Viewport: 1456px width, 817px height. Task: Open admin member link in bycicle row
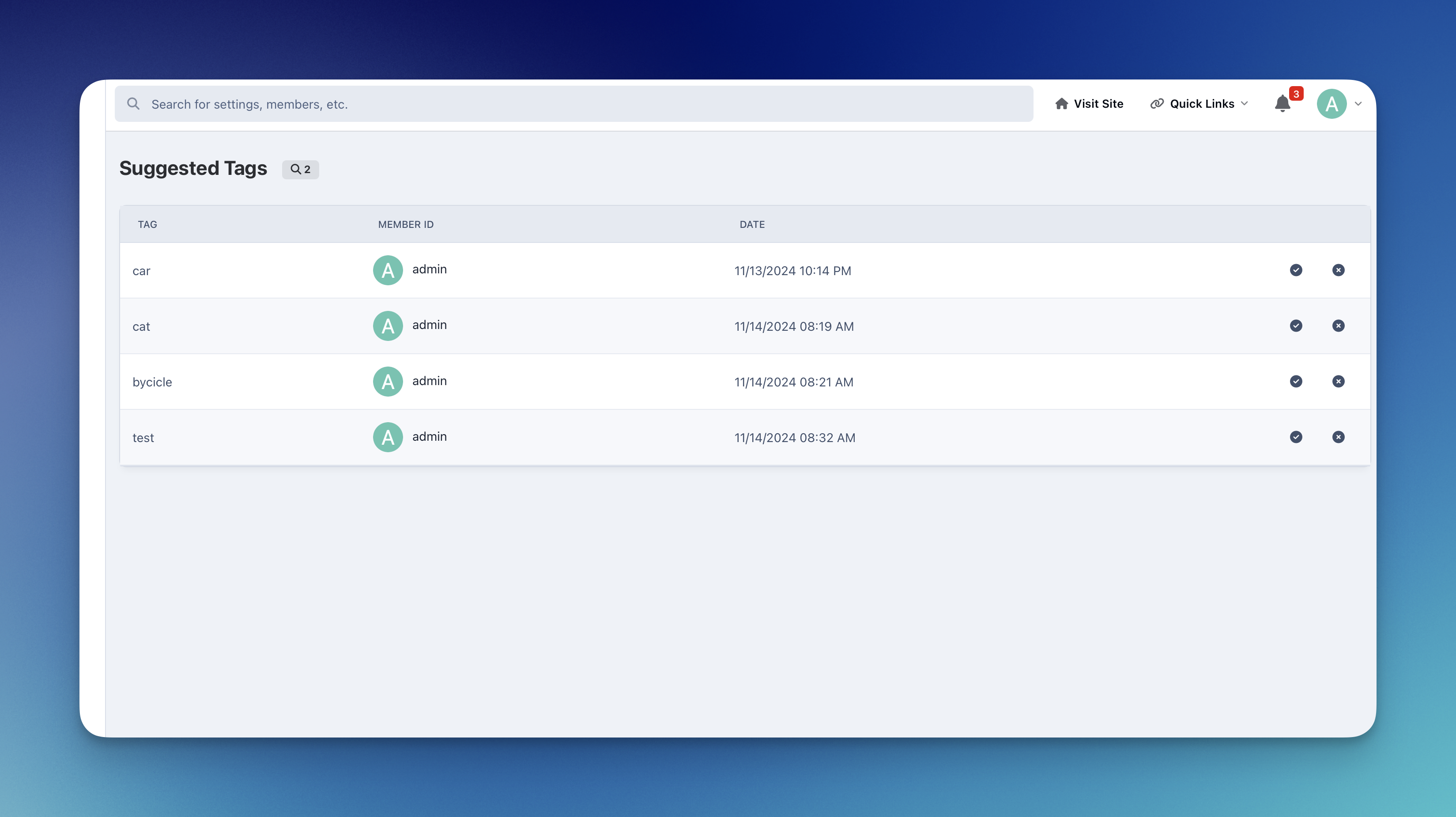tap(430, 381)
